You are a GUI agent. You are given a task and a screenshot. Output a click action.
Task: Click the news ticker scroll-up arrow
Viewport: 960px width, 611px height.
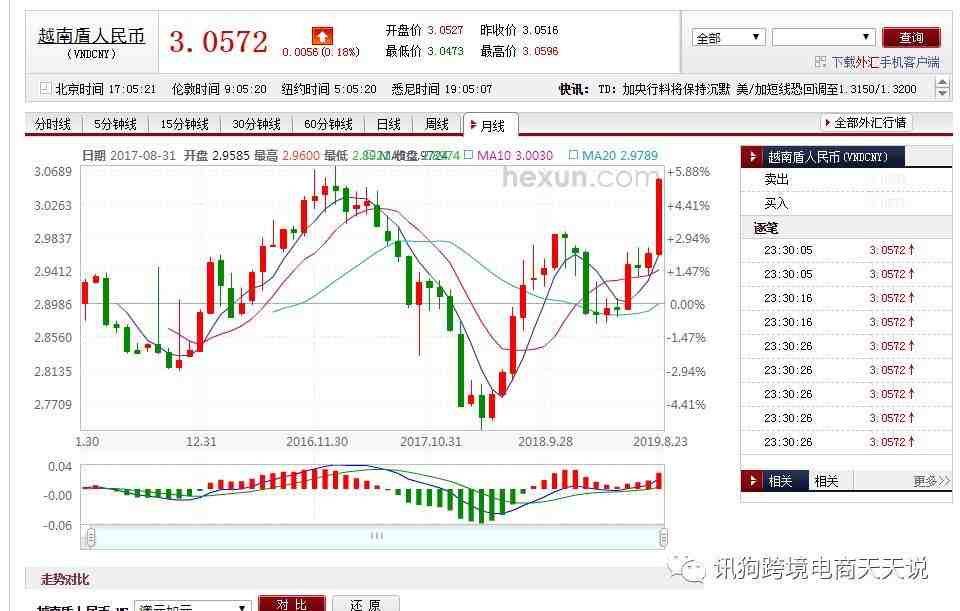(x=943, y=84)
